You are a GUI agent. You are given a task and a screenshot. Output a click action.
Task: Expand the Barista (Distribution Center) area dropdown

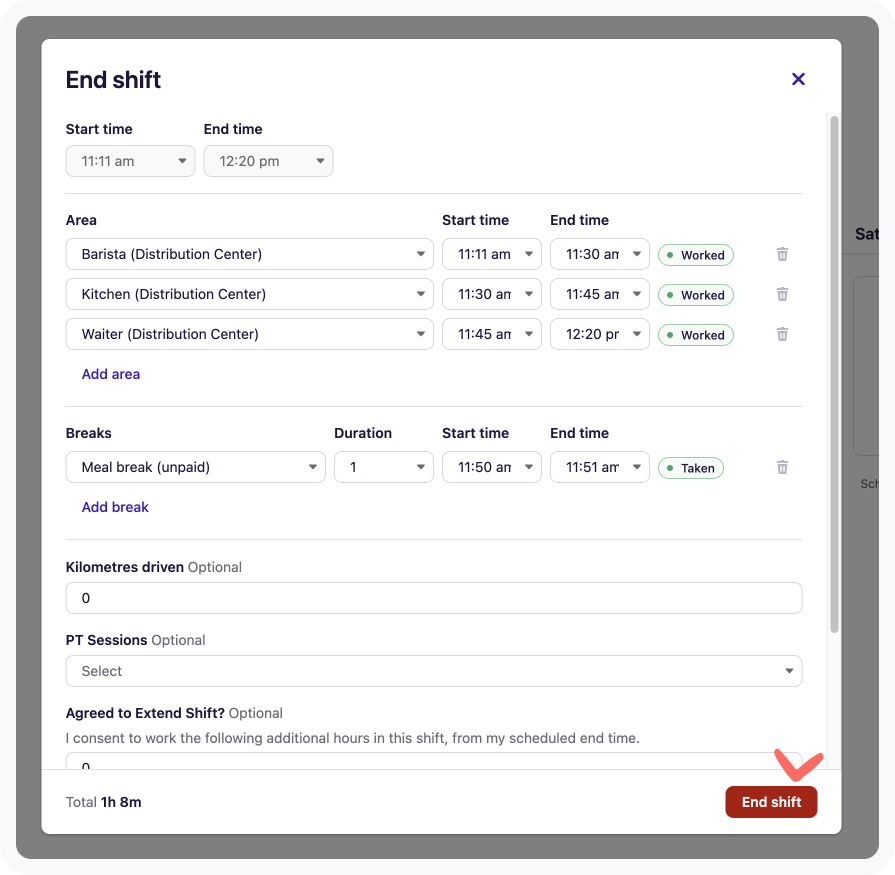tap(249, 254)
